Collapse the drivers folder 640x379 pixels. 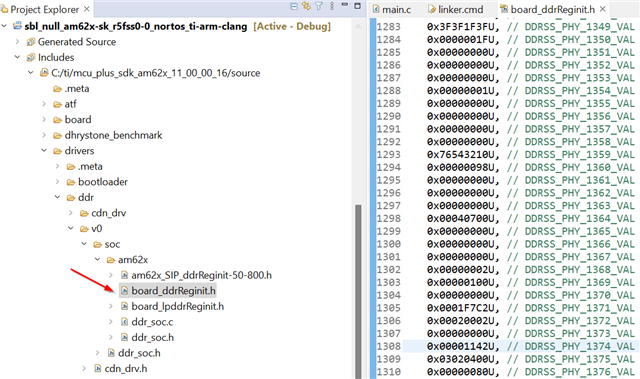[x=44, y=151]
